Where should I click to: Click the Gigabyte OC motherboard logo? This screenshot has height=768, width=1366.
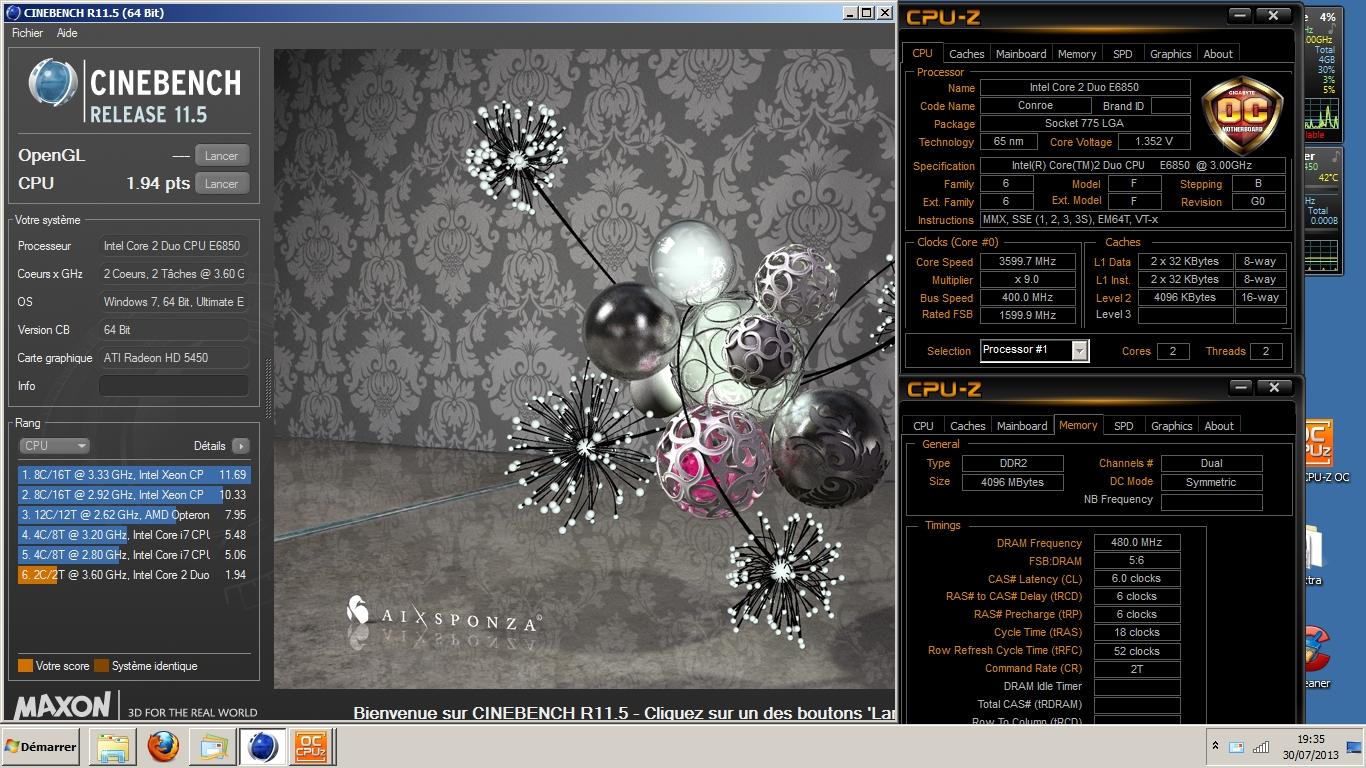coord(1241,115)
